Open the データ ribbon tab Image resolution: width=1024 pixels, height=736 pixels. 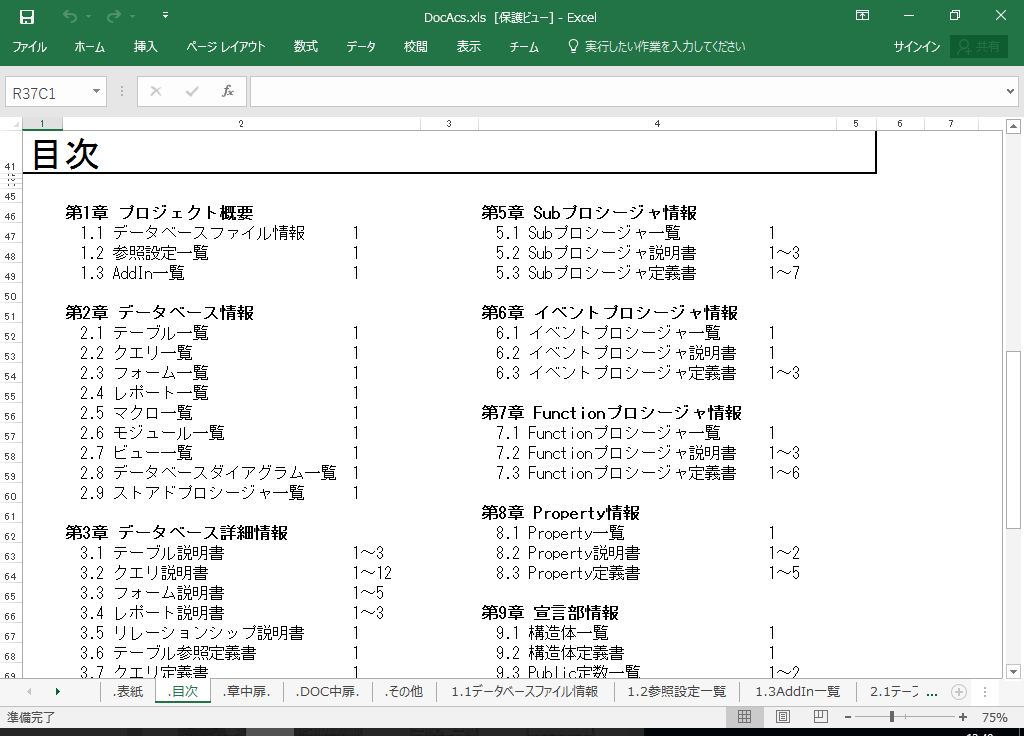361,47
